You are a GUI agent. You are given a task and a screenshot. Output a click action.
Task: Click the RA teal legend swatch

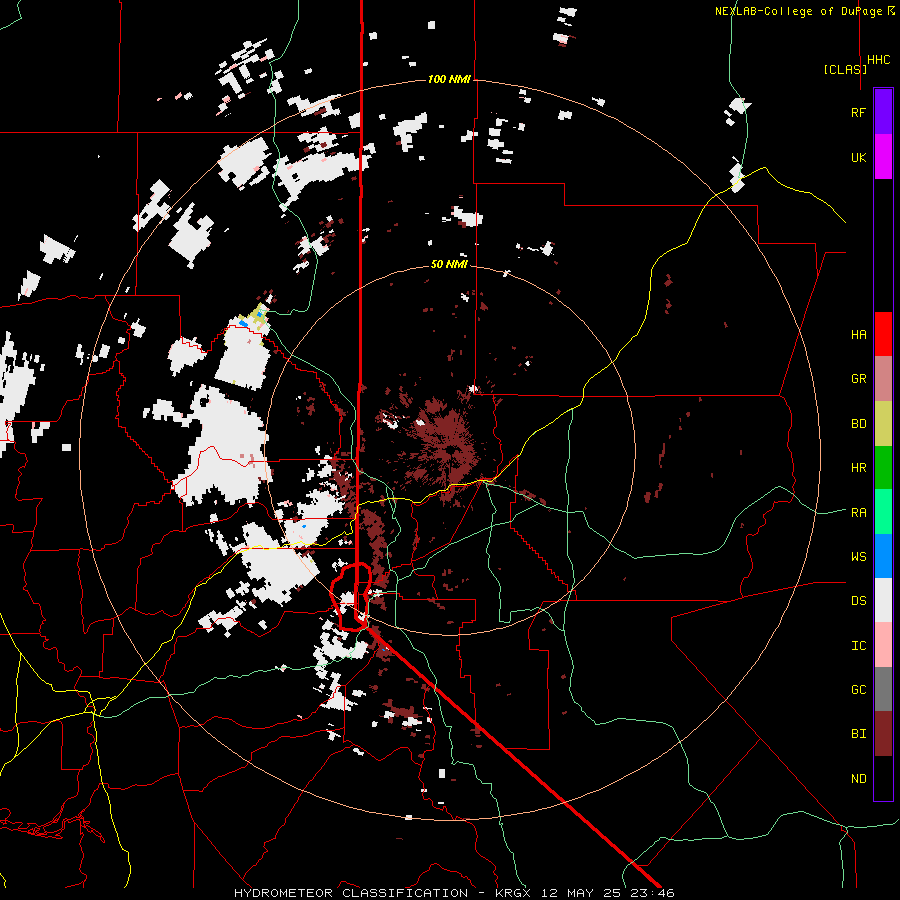(883, 512)
